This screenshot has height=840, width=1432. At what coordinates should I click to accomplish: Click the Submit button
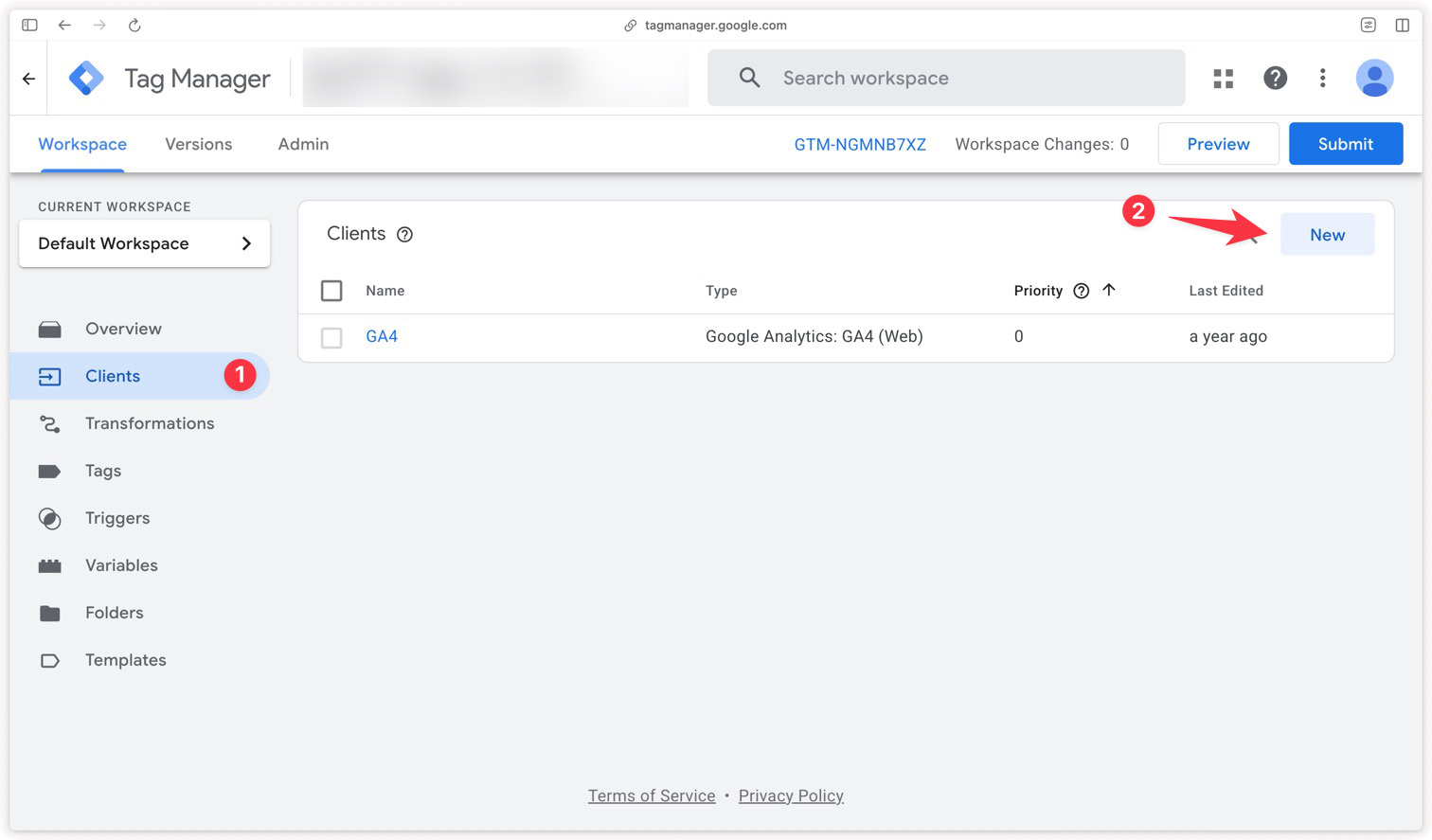pos(1346,144)
